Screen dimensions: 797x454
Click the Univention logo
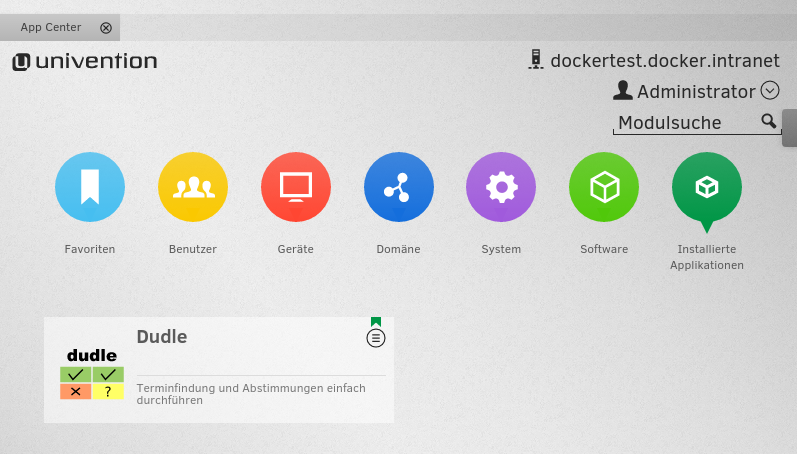(x=85, y=62)
